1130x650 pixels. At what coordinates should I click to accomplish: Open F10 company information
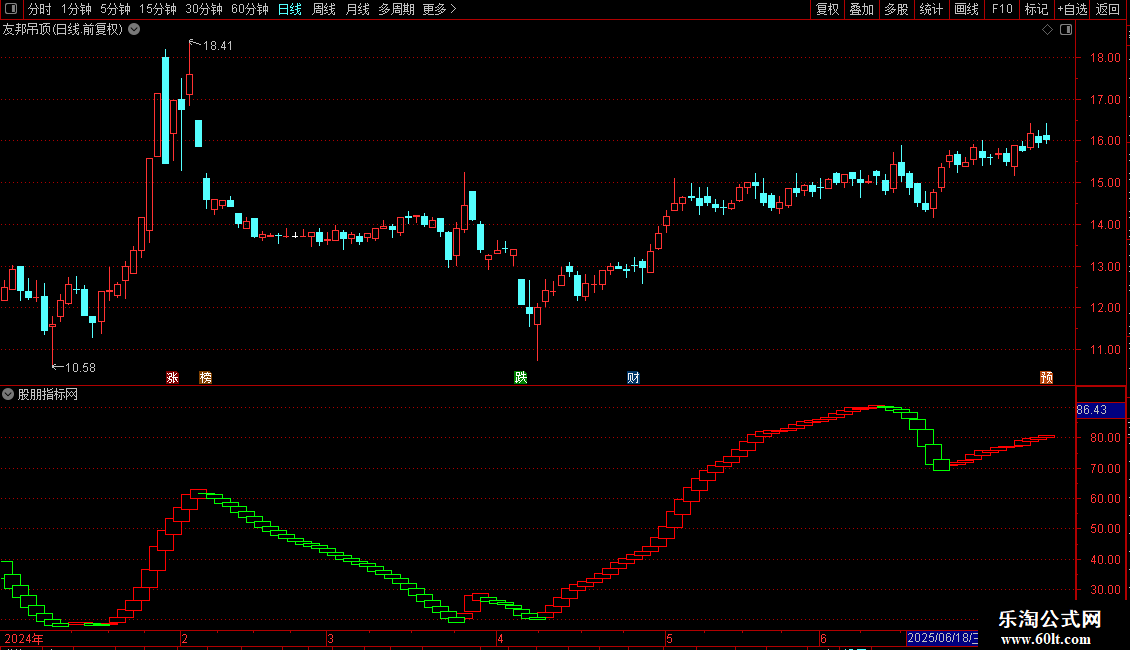click(x=1002, y=9)
